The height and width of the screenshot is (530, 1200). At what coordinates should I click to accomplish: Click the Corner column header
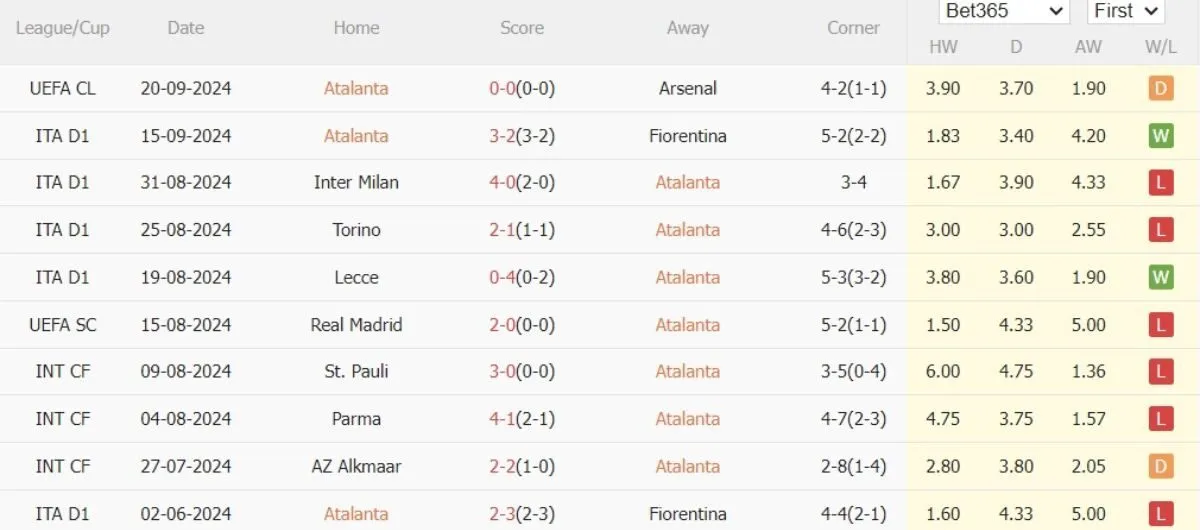point(853,28)
